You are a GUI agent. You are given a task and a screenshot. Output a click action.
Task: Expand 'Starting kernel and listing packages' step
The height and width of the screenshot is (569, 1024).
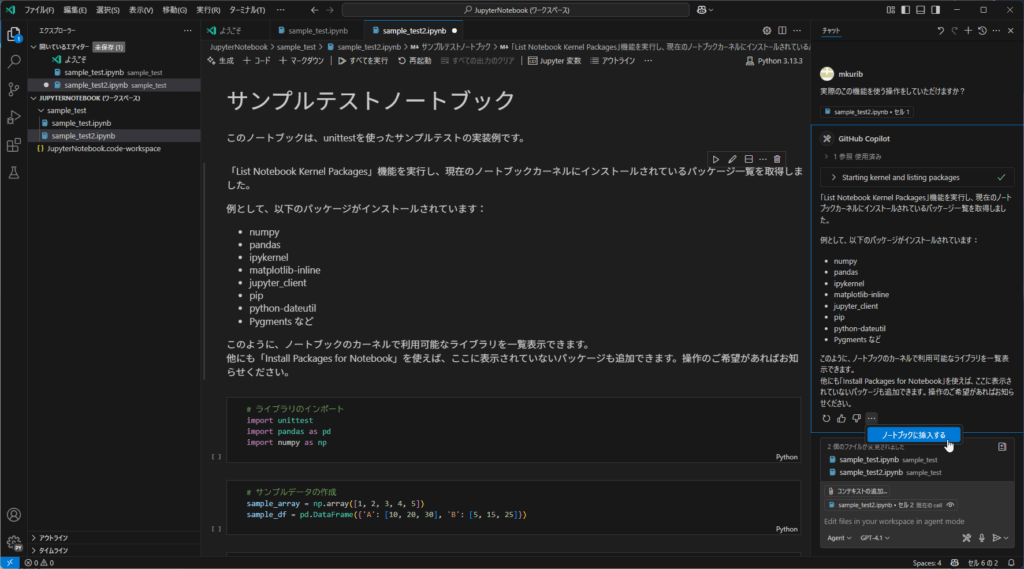(x=916, y=177)
